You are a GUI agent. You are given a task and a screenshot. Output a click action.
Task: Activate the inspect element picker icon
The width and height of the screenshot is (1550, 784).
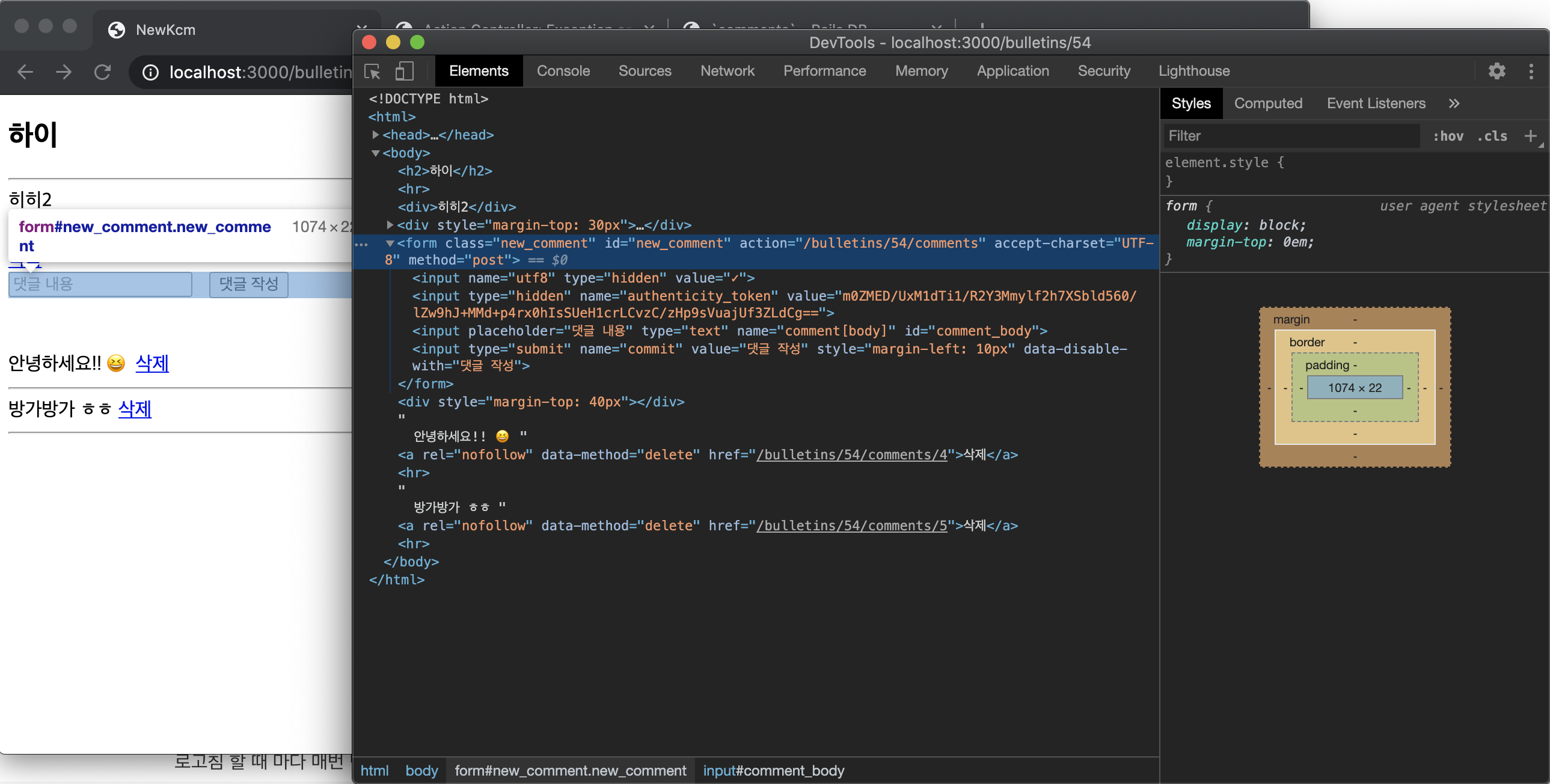(x=372, y=72)
